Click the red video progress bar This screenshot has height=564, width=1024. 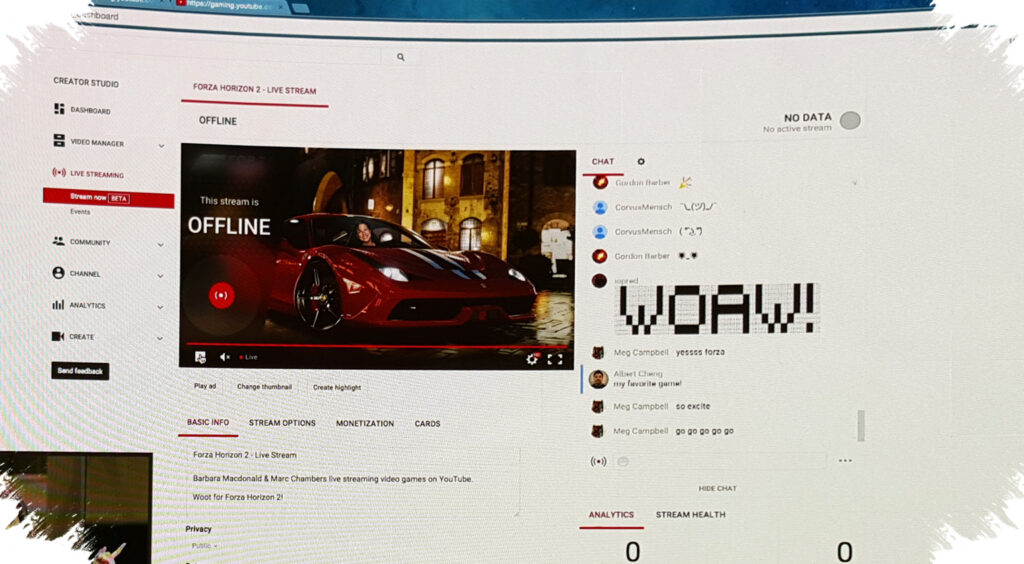(x=377, y=345)
